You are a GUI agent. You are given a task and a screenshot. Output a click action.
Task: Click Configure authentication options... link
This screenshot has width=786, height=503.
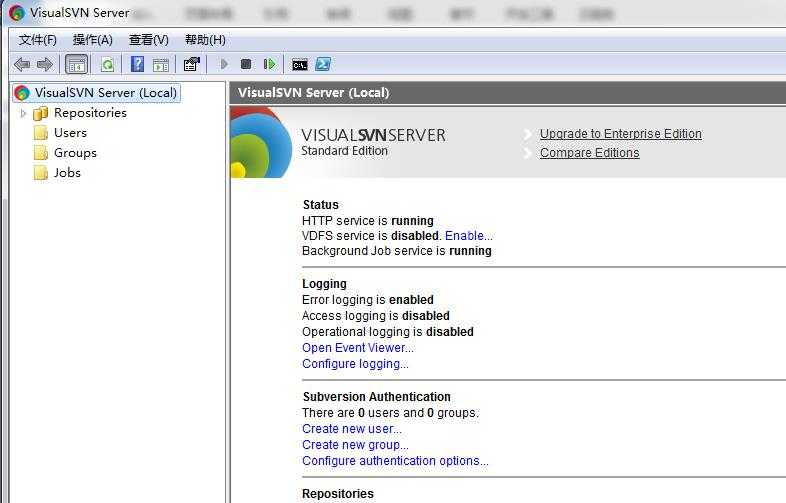tap(395, 461)
